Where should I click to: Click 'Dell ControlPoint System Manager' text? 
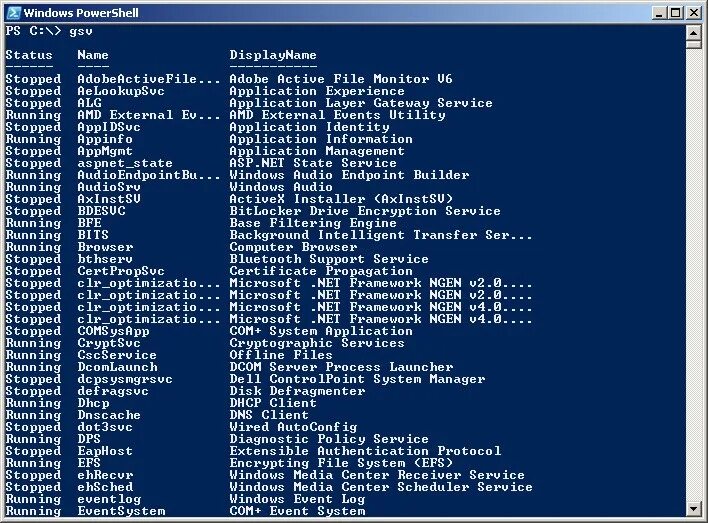click(x=357, y=379)
